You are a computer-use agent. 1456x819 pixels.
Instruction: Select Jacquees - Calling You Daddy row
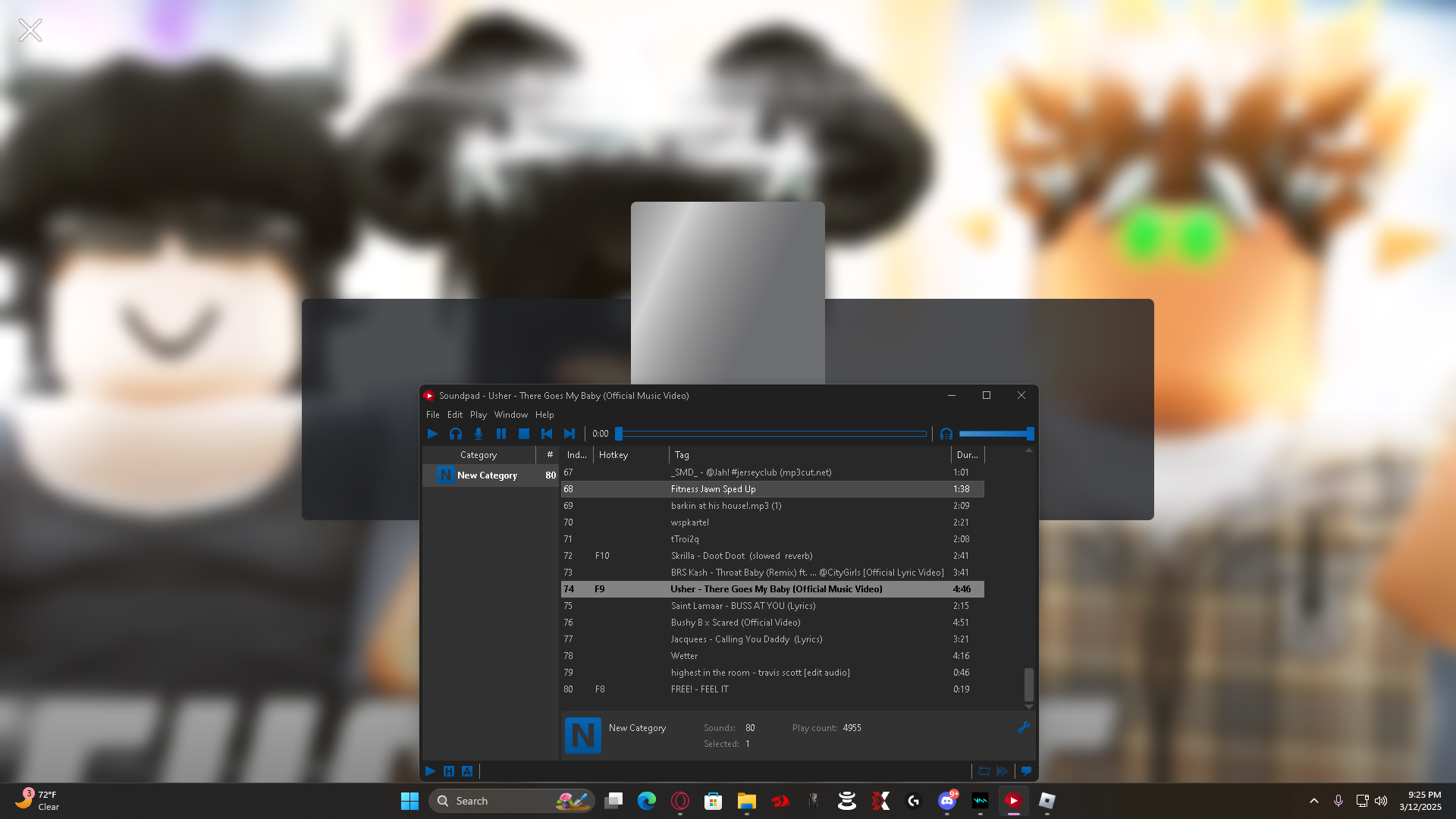pyautogui.click(x=773, y=639)
